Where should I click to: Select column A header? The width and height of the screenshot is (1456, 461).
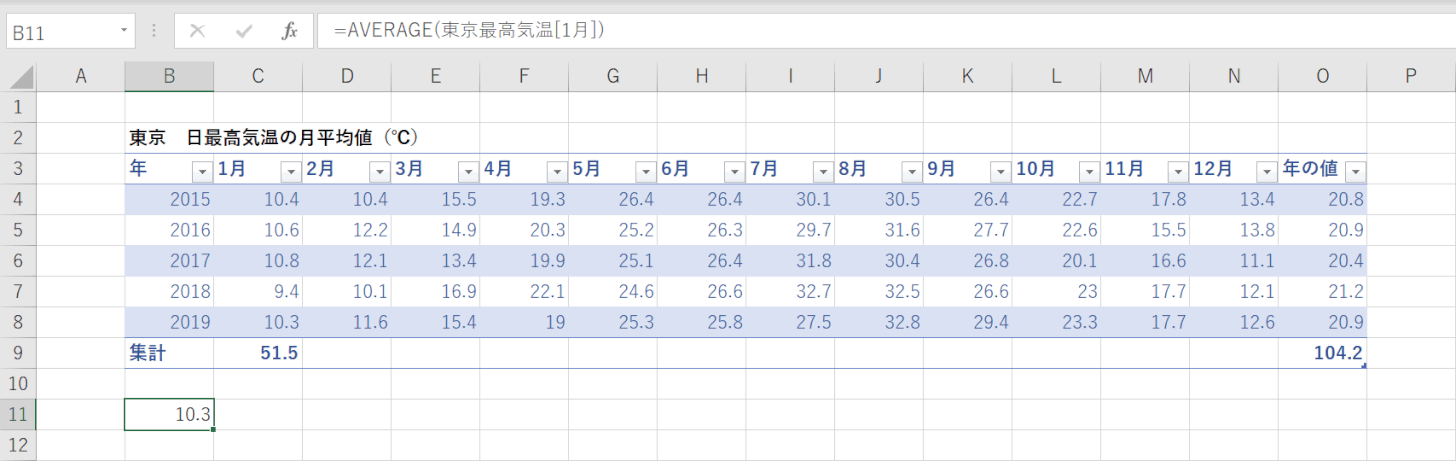point(81,77)
